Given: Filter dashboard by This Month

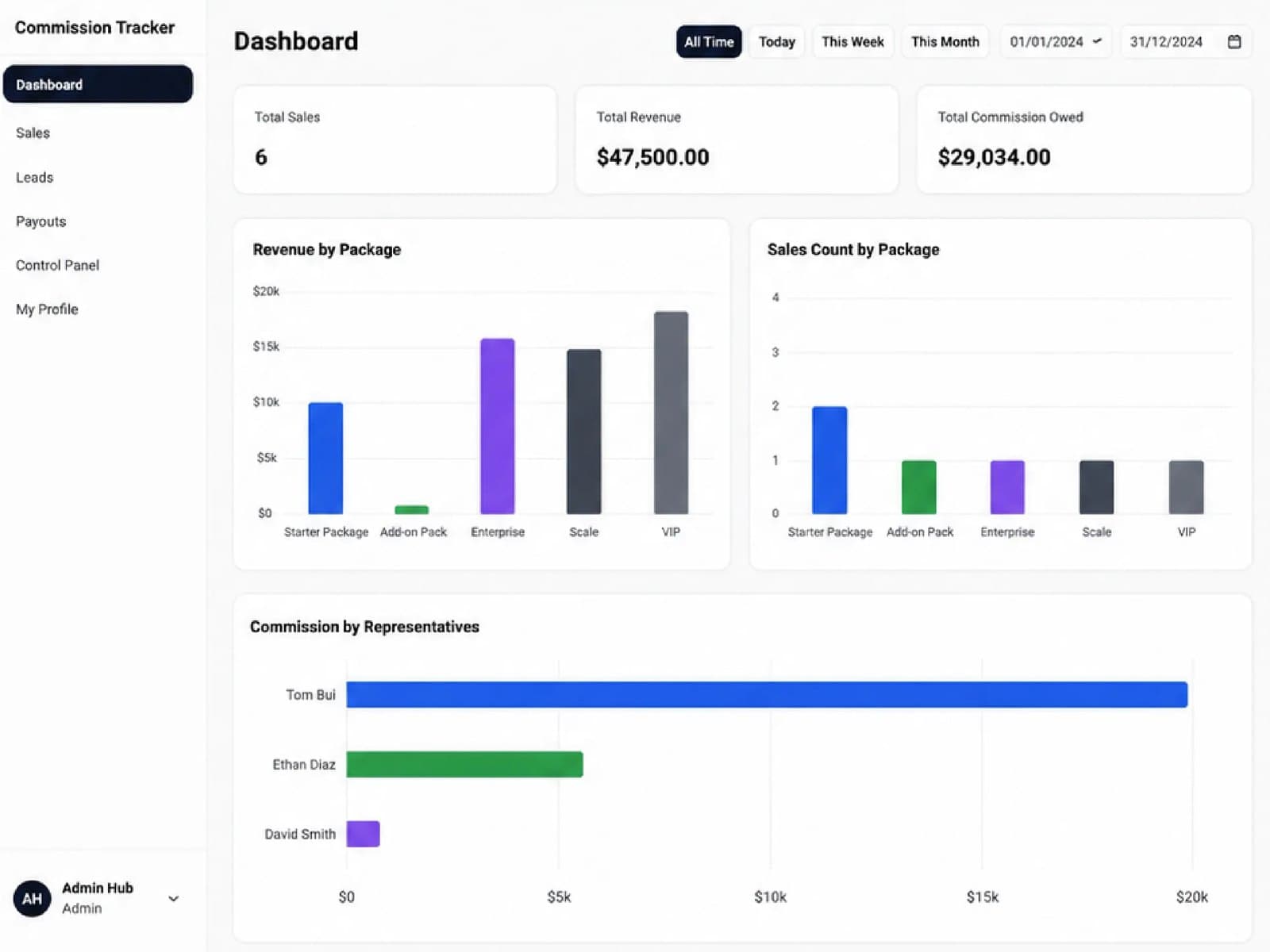Looking at the screenshot, I should pyautogui.click(x=945, y=42).
